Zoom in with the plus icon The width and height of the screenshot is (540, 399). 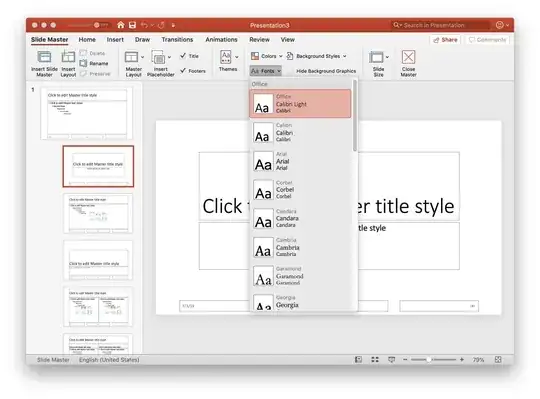pyautogui.click(x=462, y=359)
